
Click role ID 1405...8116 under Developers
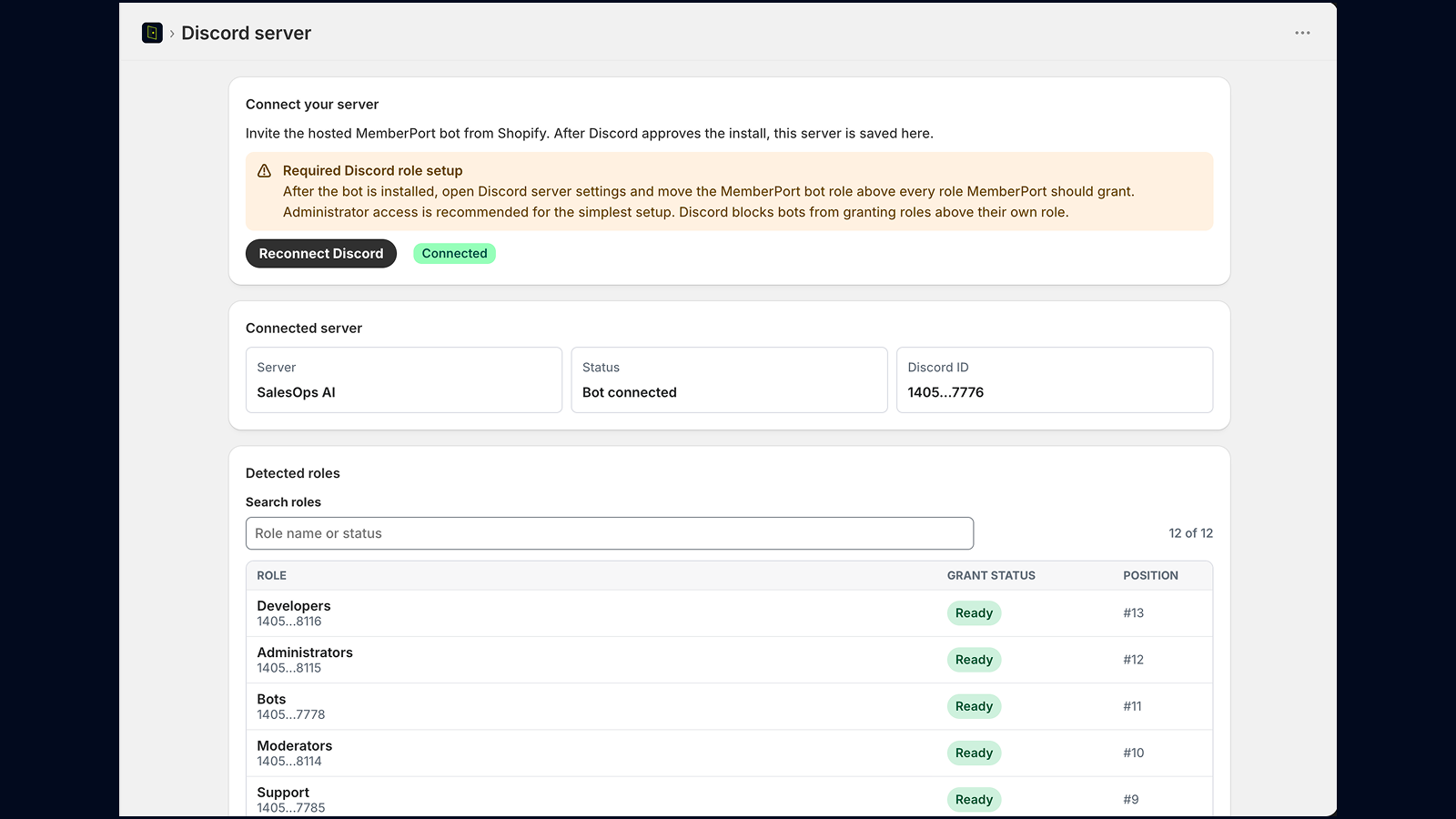(289, 622)
